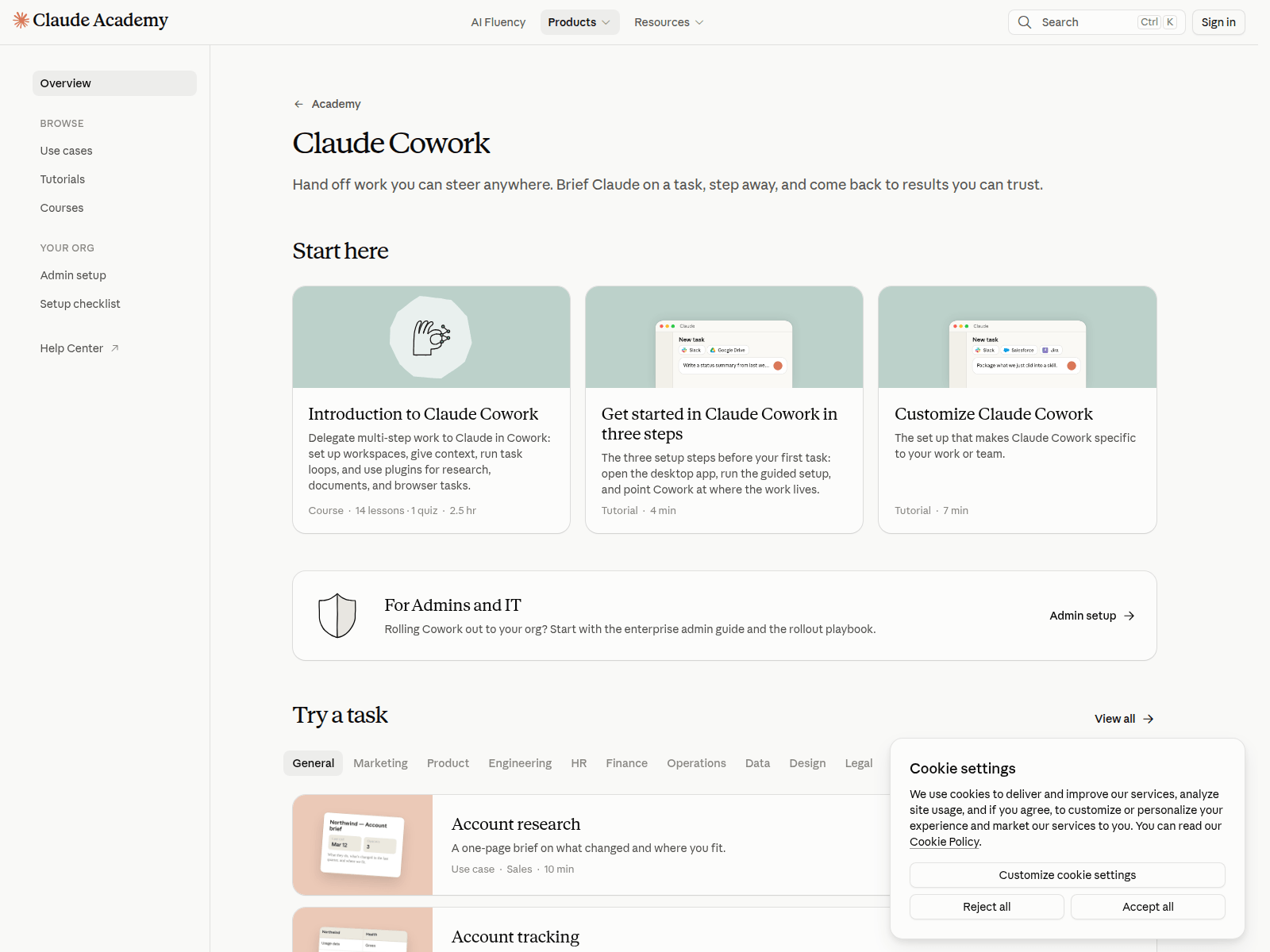The width and height of the screenshot is (1270, 952).
Task: Click the Introduction to Claude Cowork title
Action: (423, 414)
